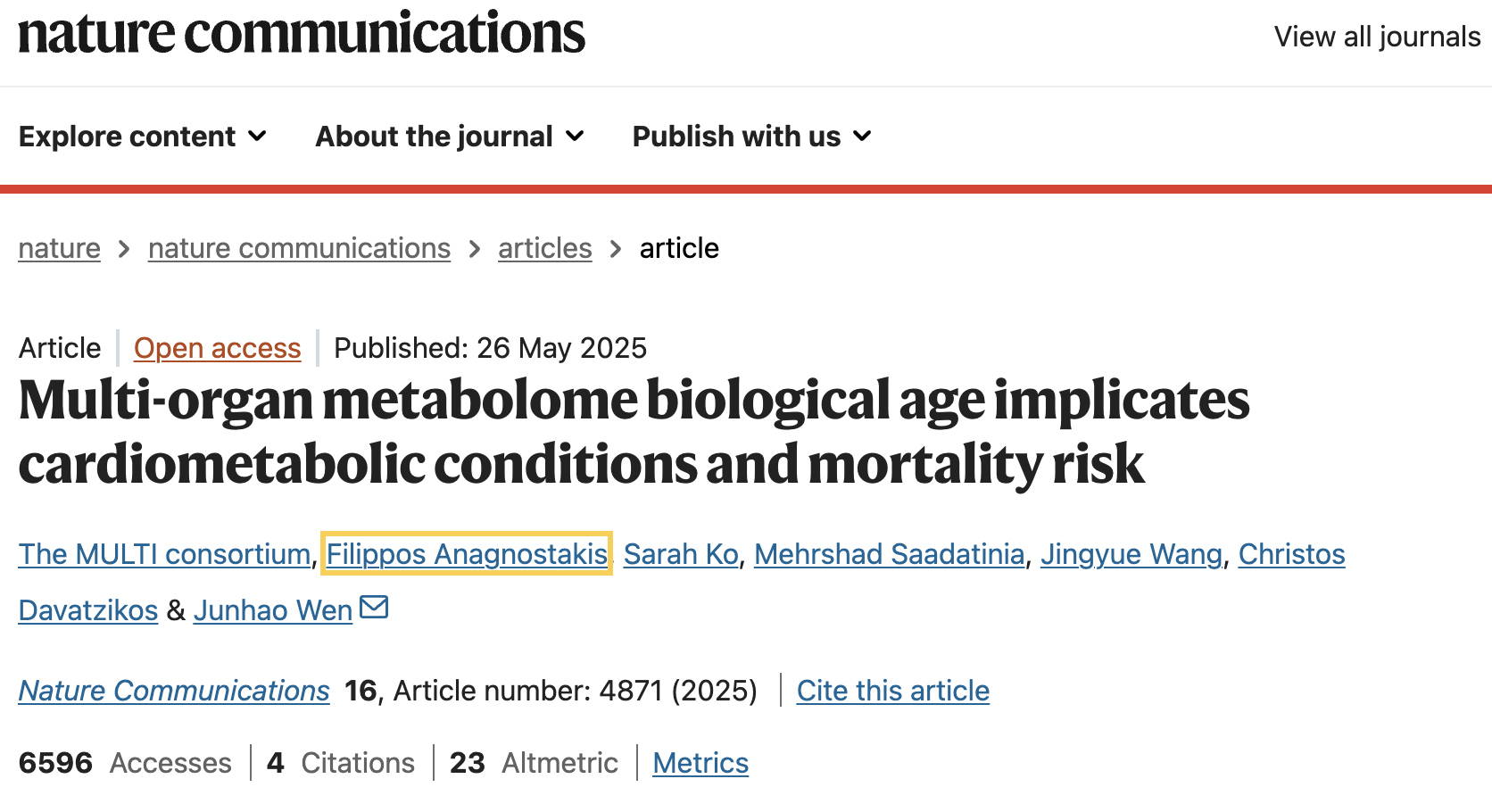Click the Open access link

218,348
